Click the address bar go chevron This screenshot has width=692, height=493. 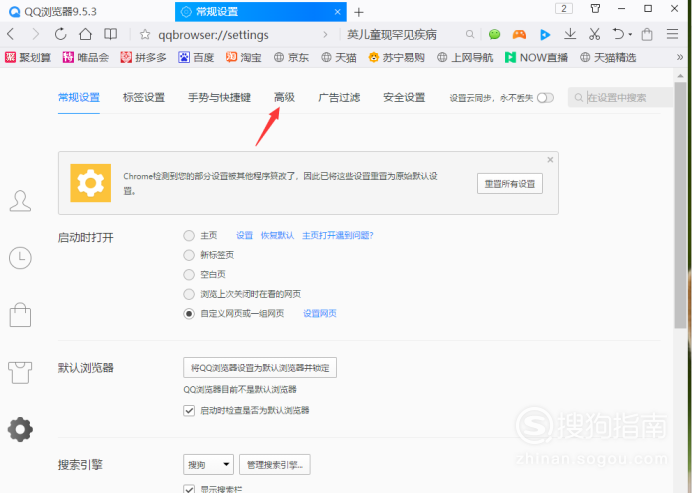[x=325, y=34]
